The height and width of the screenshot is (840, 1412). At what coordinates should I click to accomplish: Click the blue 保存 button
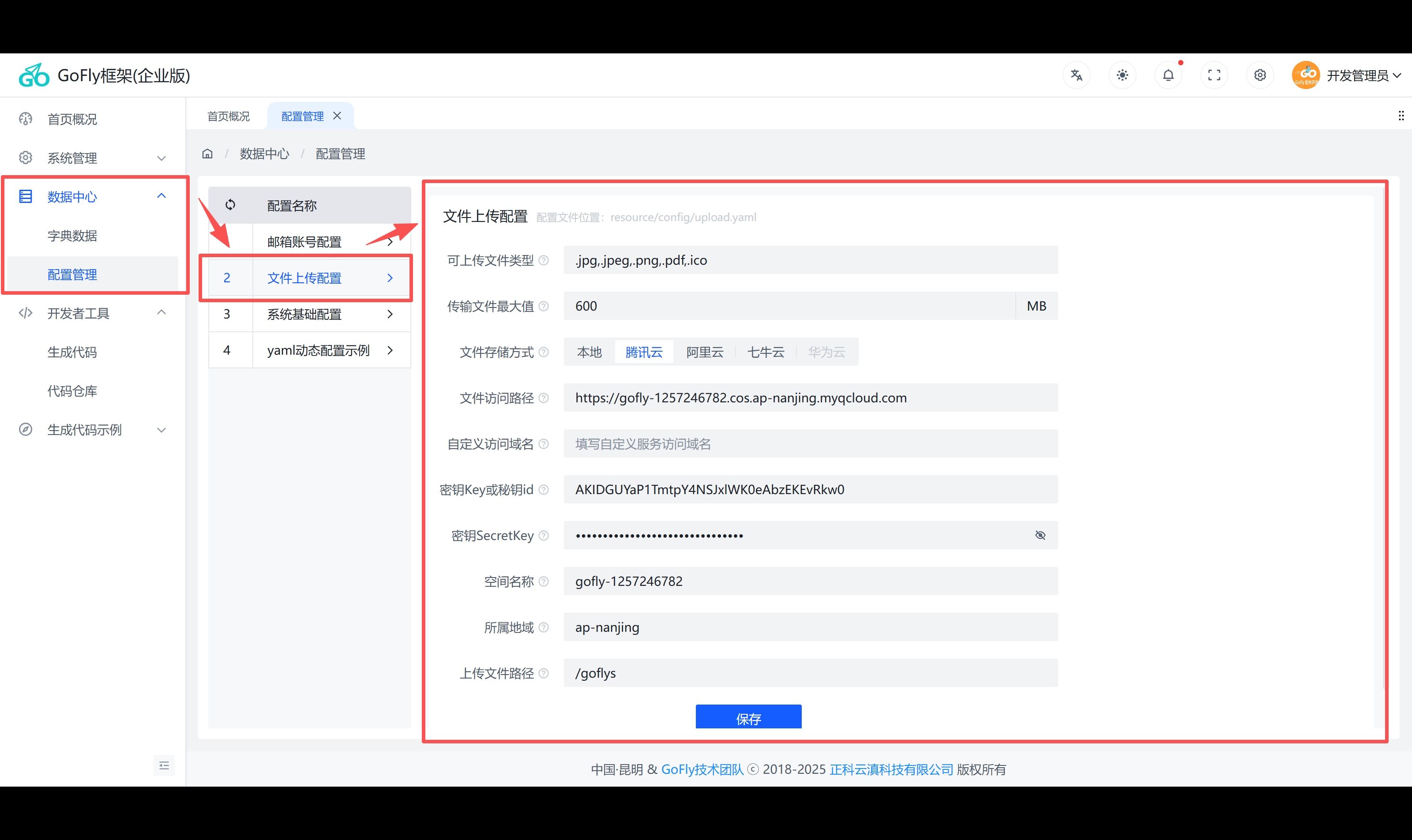tap(748, 717)
